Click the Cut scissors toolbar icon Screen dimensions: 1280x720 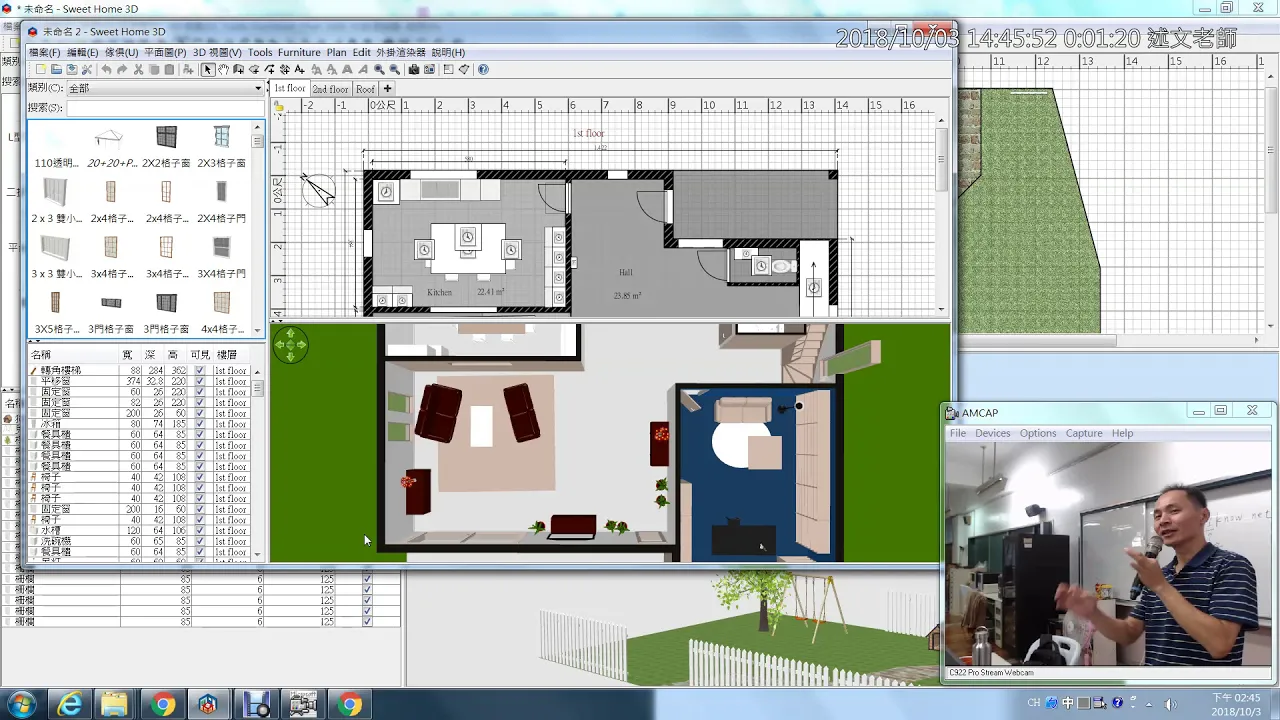click(x=138, y=70)
